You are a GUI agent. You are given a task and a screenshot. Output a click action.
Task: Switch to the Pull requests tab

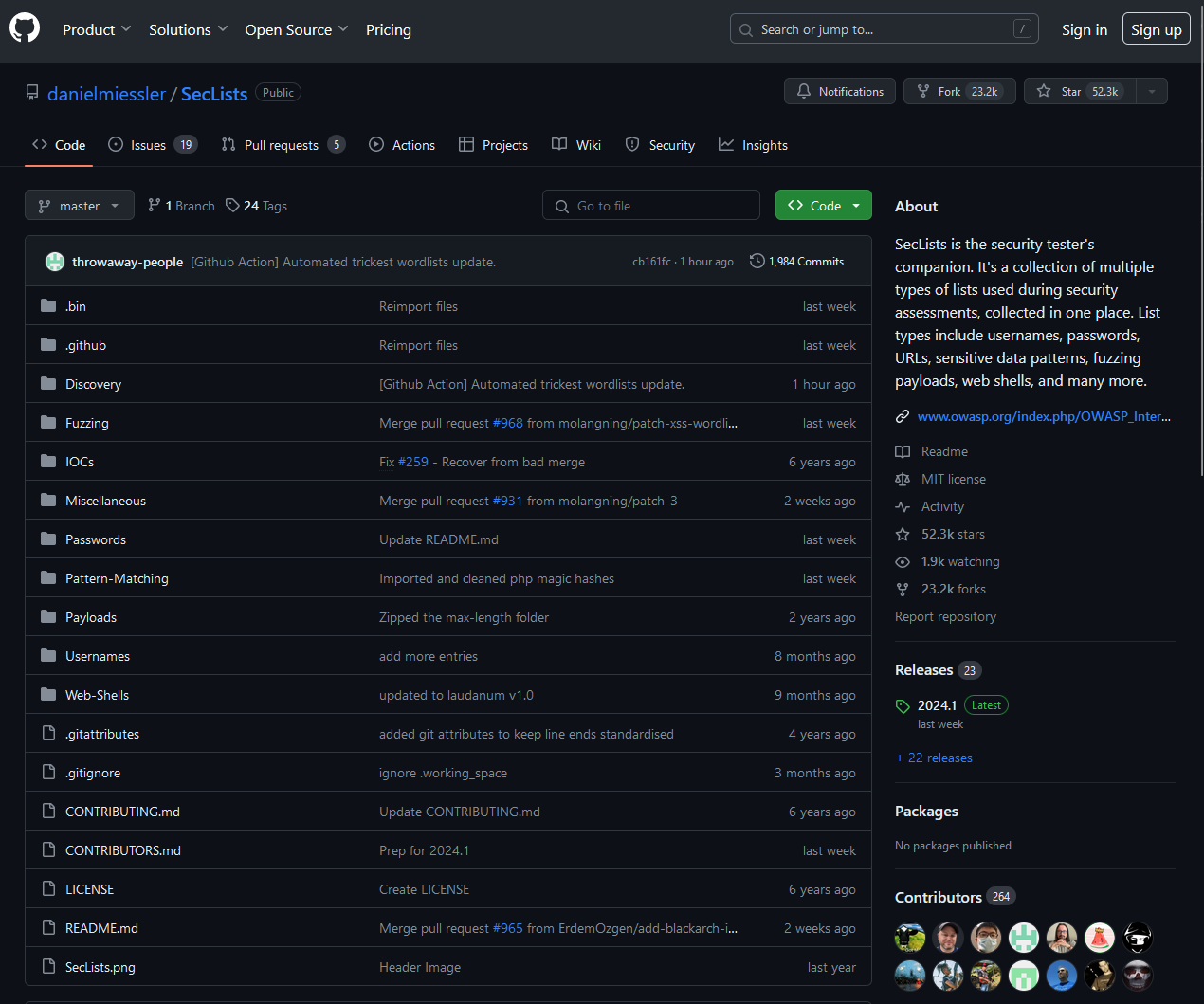[283, 144]
